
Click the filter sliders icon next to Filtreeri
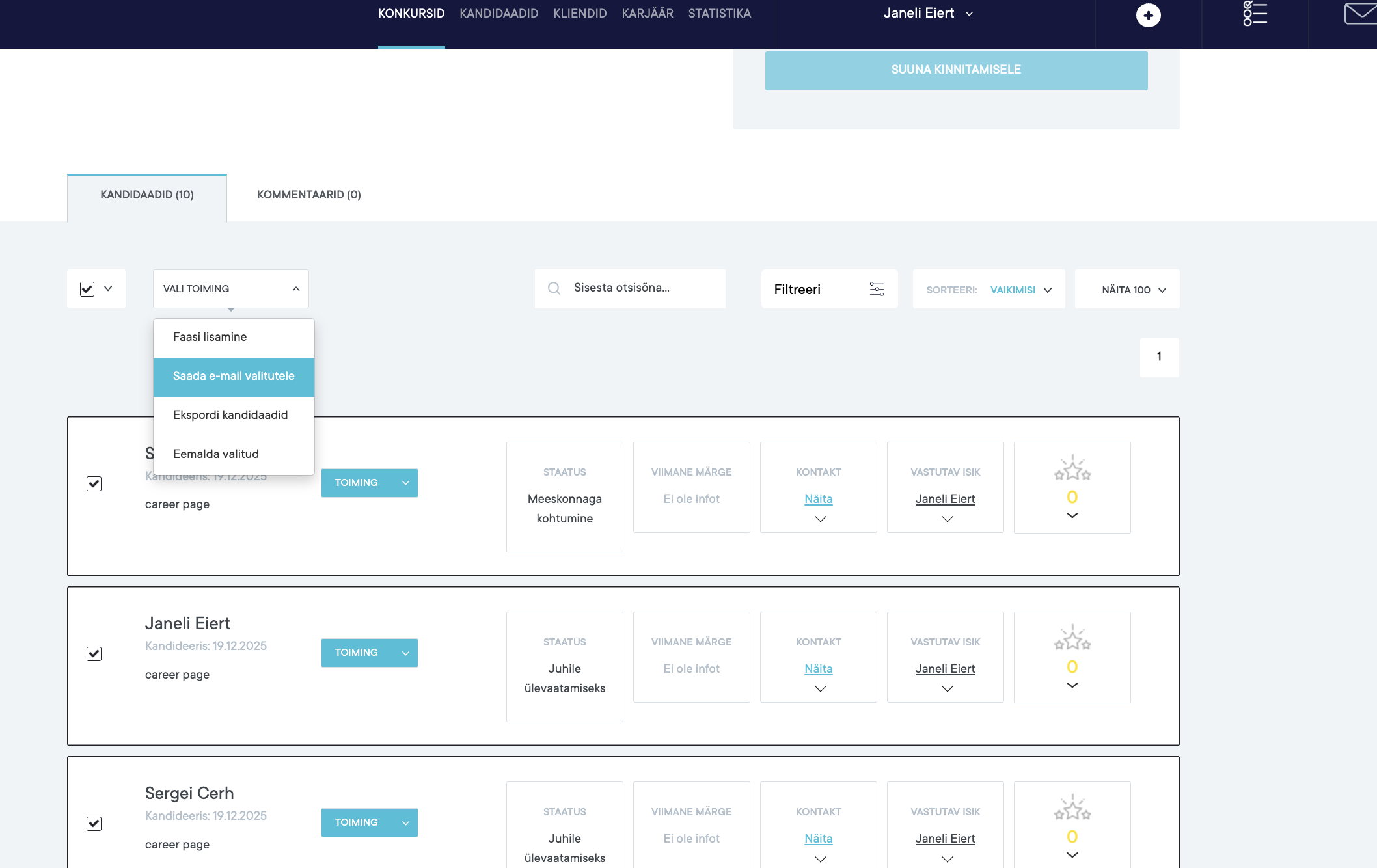pos(877,289)
